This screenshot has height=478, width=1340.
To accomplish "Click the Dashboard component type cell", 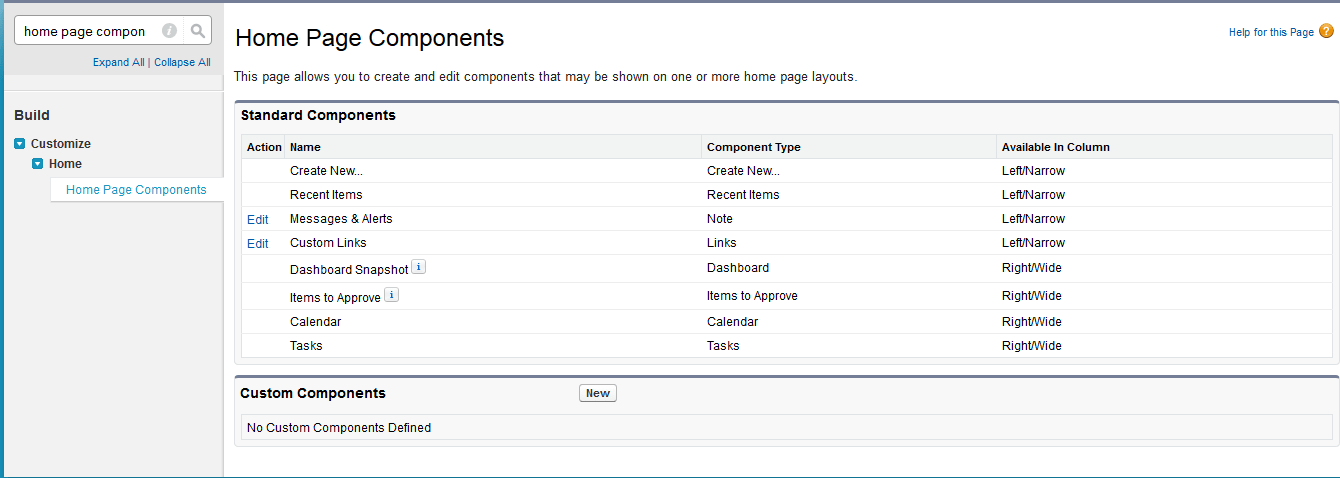I will click(x=738, y=268).
